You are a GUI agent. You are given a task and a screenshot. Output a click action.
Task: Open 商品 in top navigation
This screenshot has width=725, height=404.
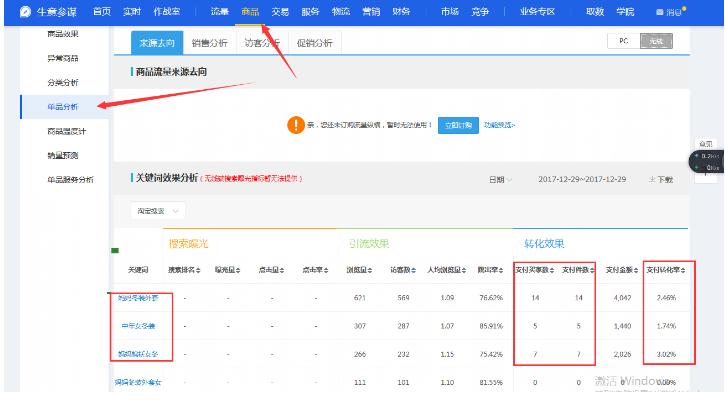pyautogui.click(x=250, y=12)
